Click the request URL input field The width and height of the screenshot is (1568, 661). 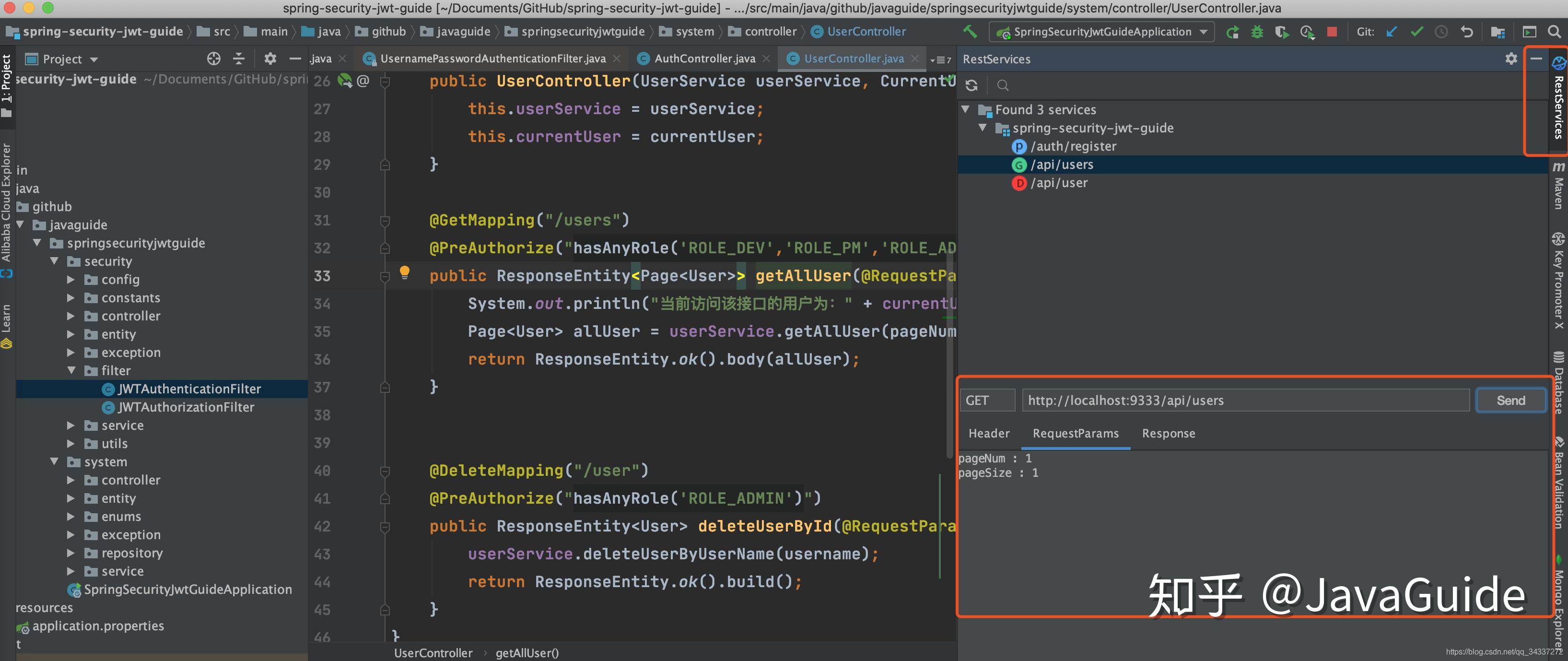point(1245,400)
